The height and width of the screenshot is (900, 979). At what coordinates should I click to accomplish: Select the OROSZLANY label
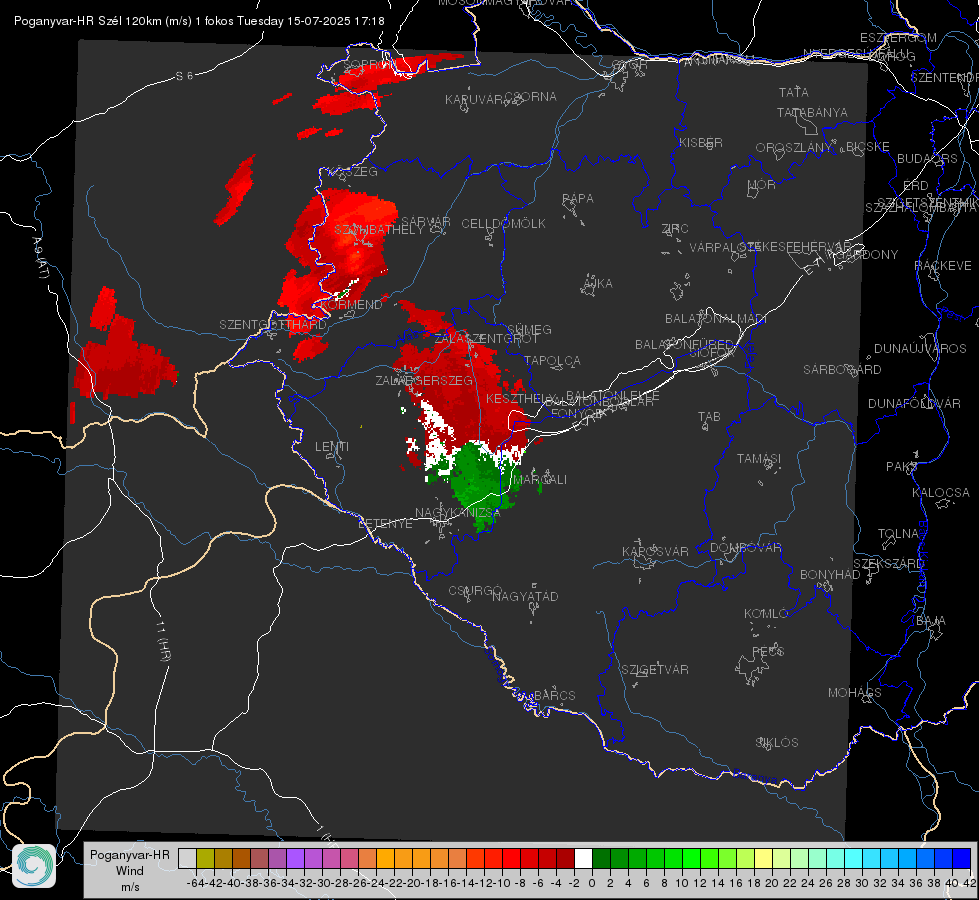[x=794, y=147]
